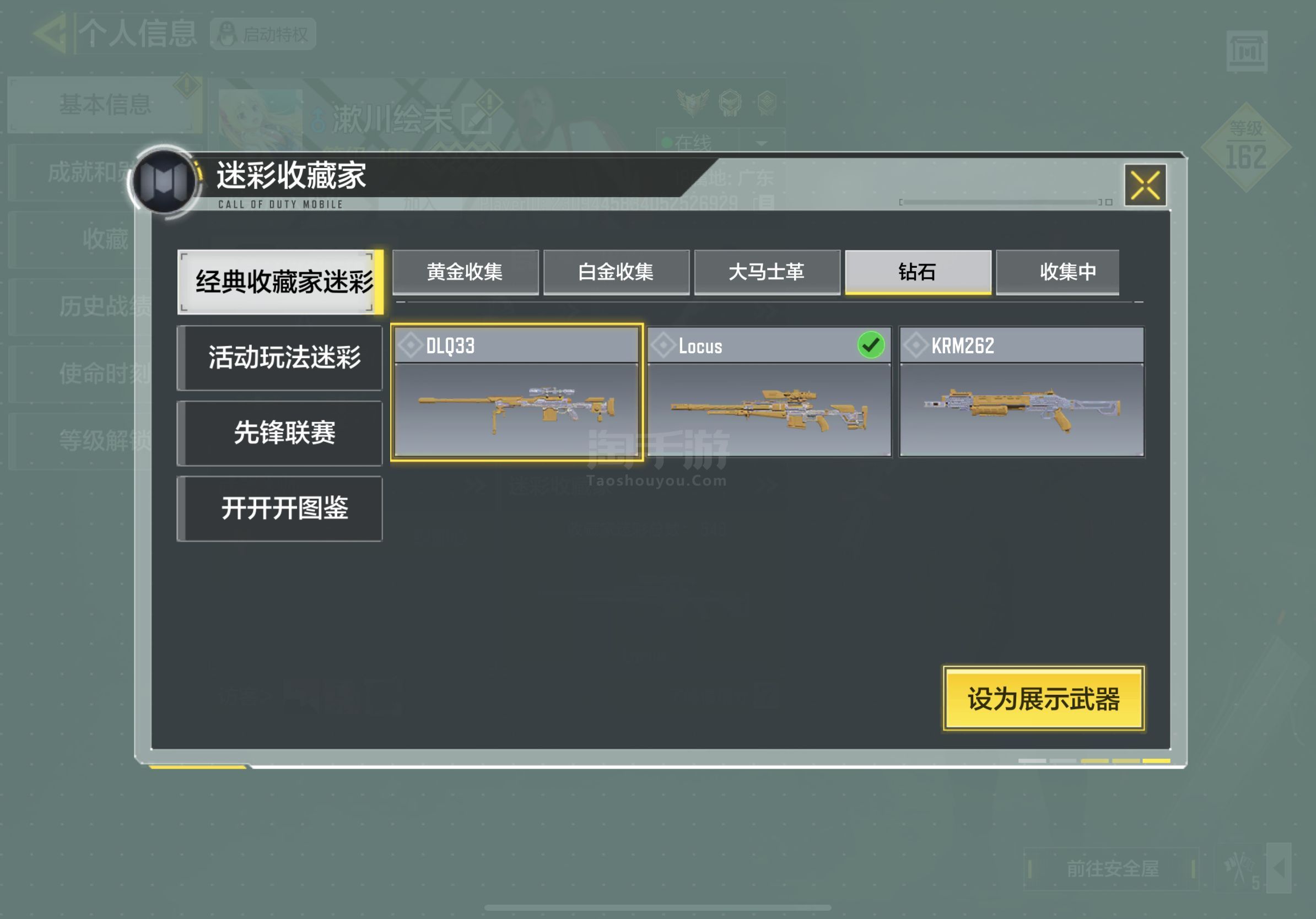Click the diamond icon beside DLQ33
Image resolution: width=1316 pixels, height=919 pixels.
point(411,345)
